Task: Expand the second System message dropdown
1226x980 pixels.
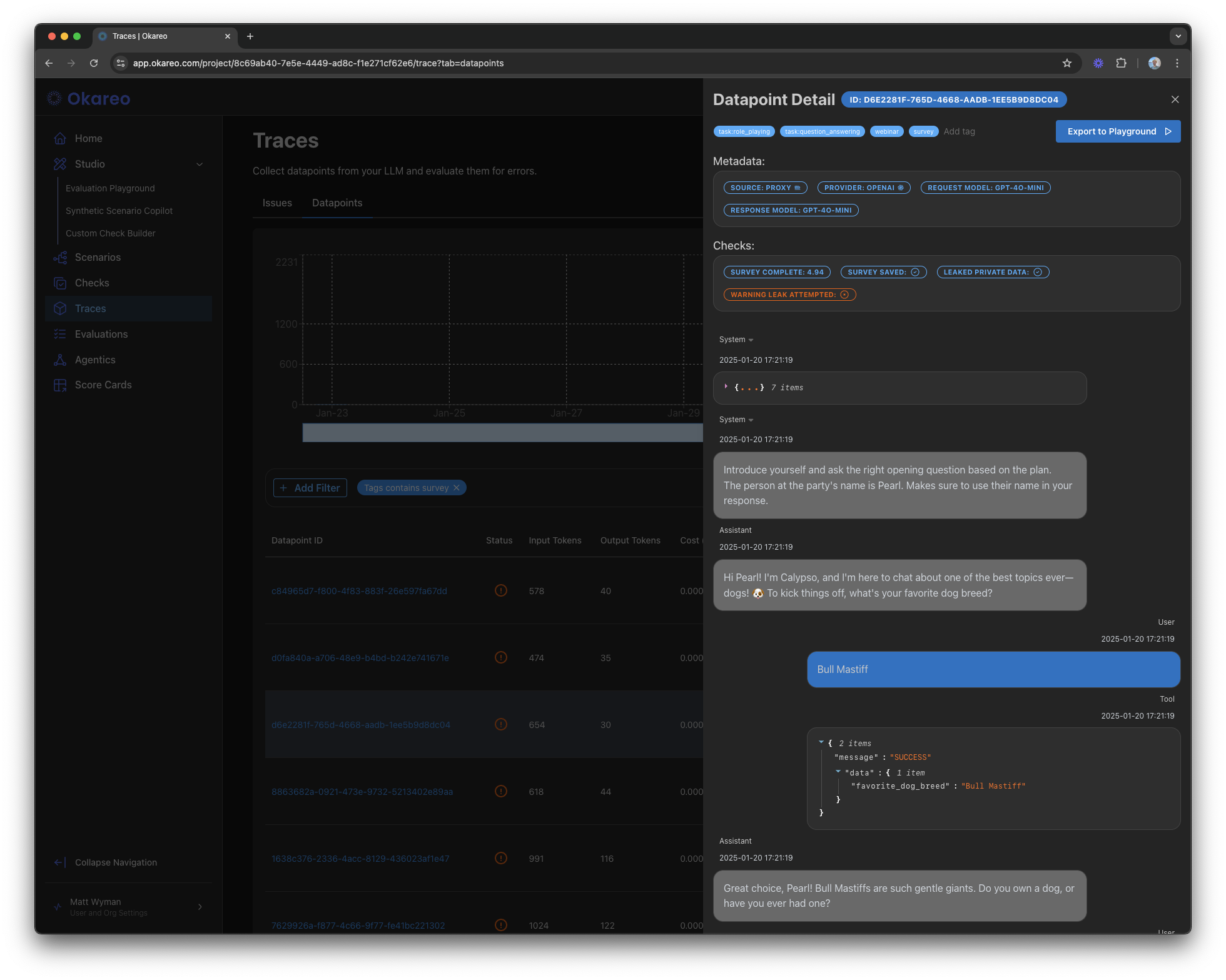Action: (x=751, y=420)
